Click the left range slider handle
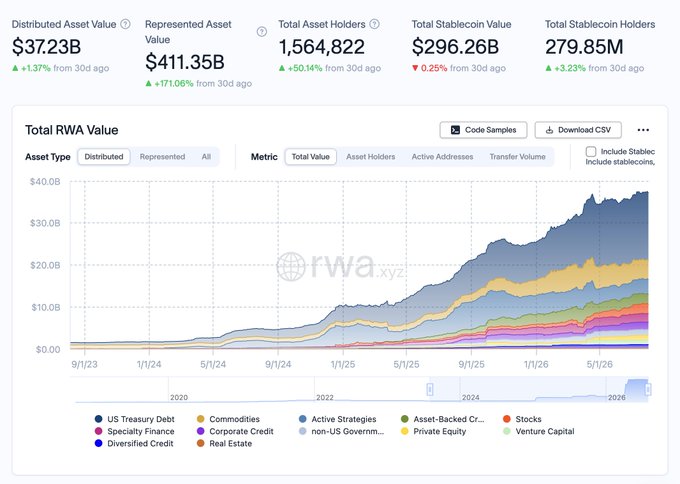 pyautogui.click(x=430, y=389)
